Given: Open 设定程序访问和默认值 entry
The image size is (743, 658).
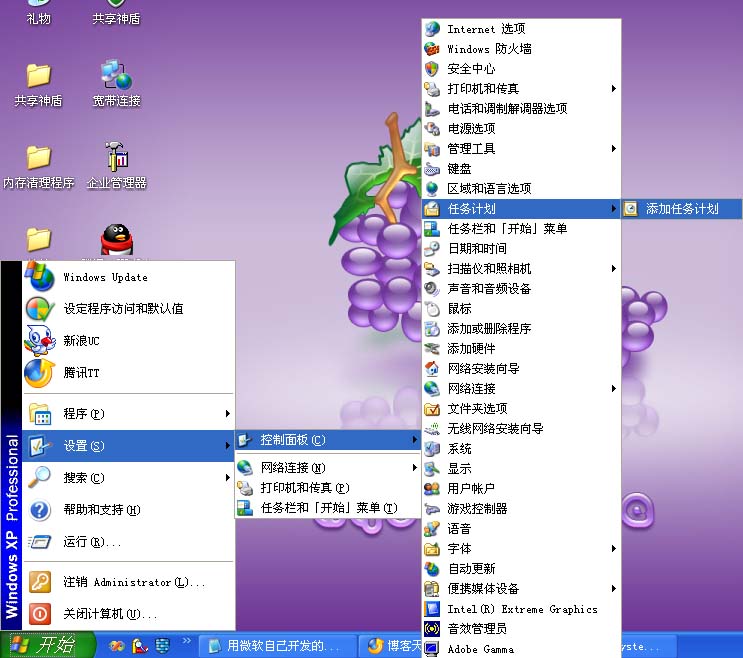Looking at the screenshot, I should (x=128, y=309).
